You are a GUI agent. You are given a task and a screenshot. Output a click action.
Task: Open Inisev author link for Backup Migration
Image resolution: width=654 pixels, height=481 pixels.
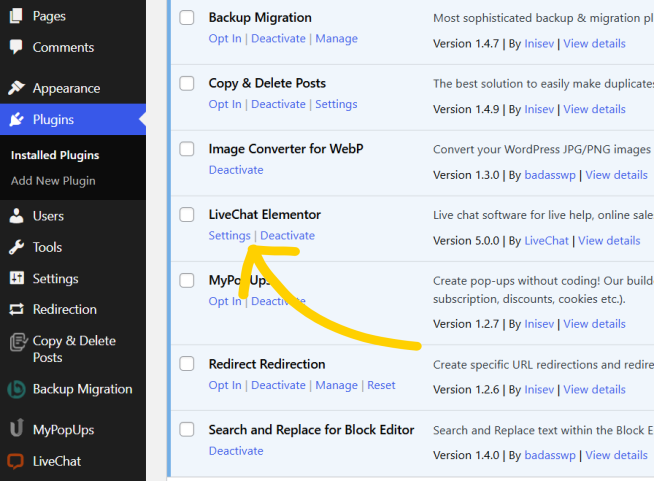(x=539, y=43)
